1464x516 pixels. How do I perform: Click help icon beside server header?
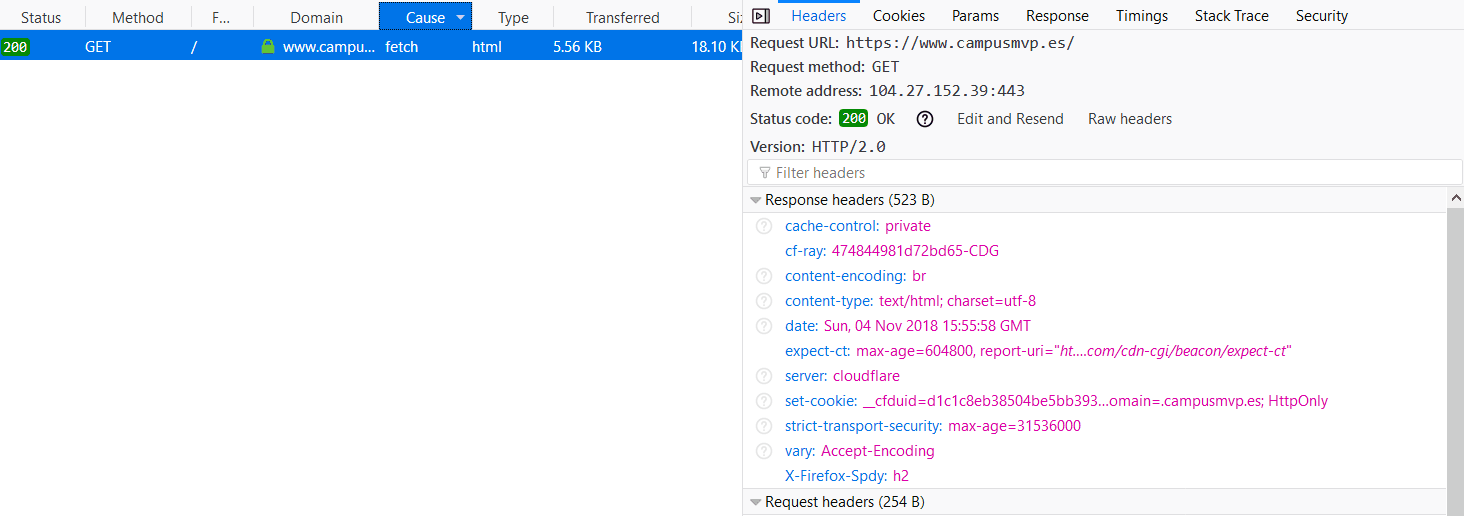764,376
